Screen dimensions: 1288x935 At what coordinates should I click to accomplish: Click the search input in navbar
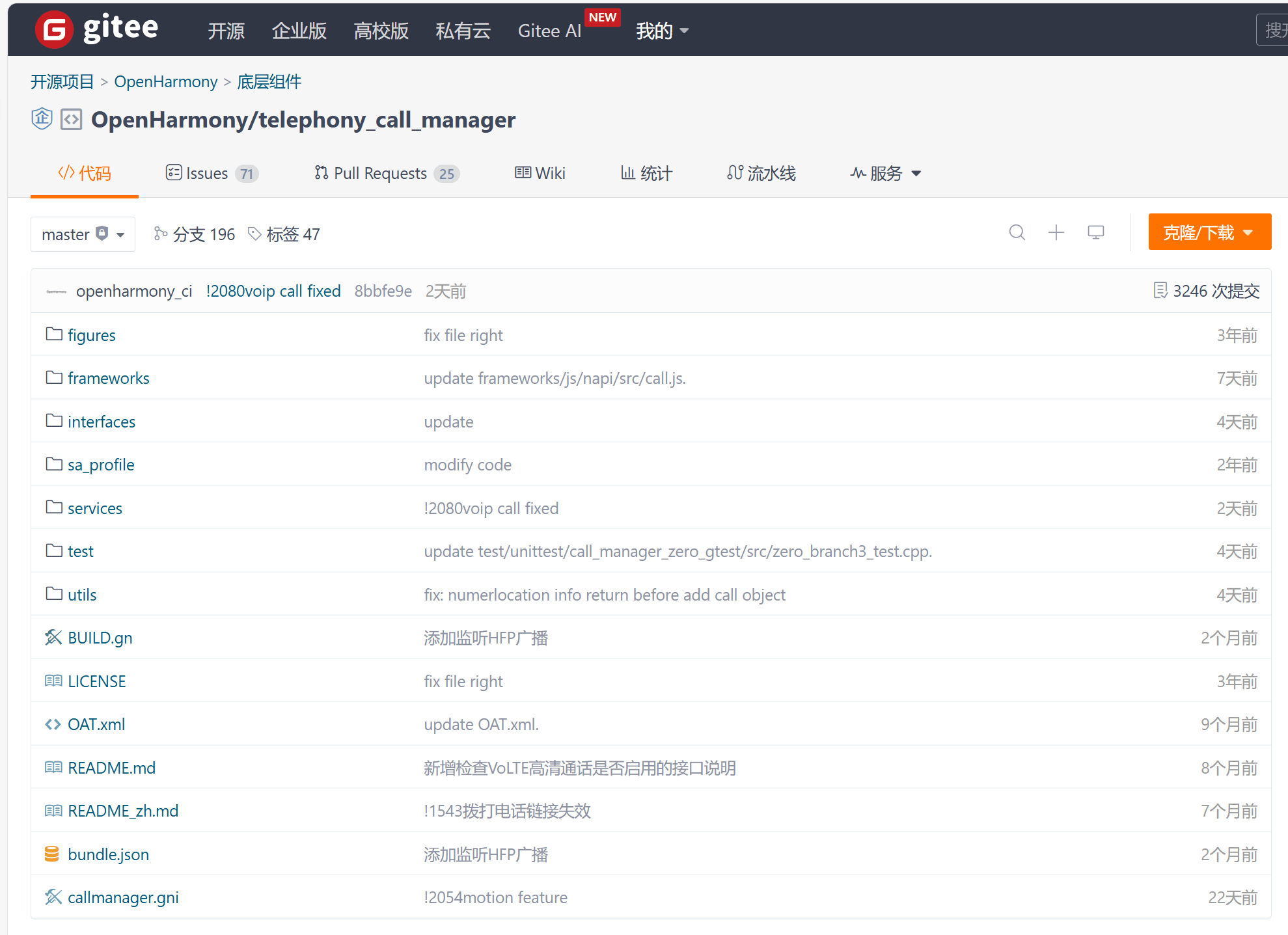[1272, 29]
